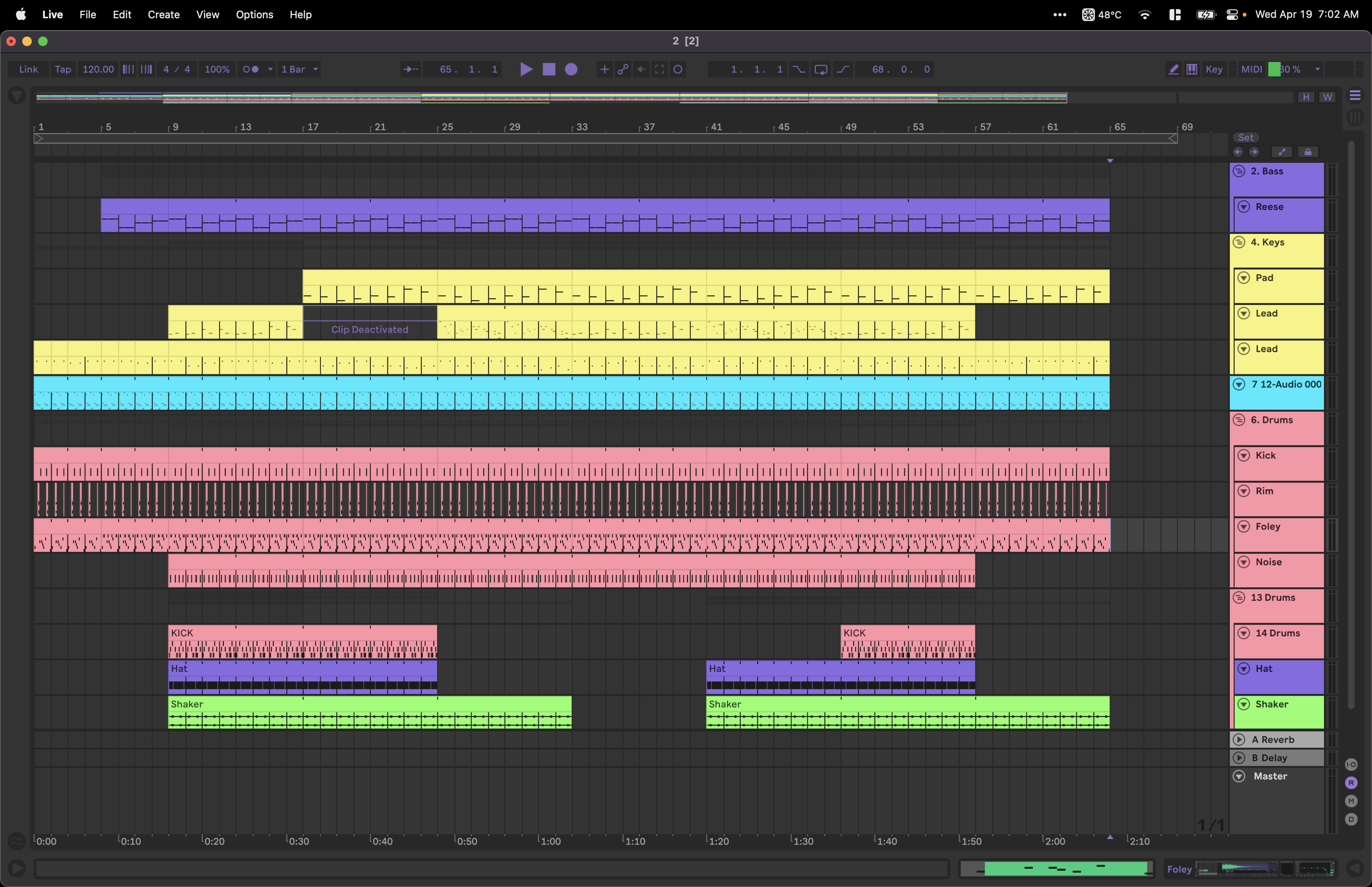
Task: Enable MIDI Map Mode button
Action: [x=1251, y=69]
